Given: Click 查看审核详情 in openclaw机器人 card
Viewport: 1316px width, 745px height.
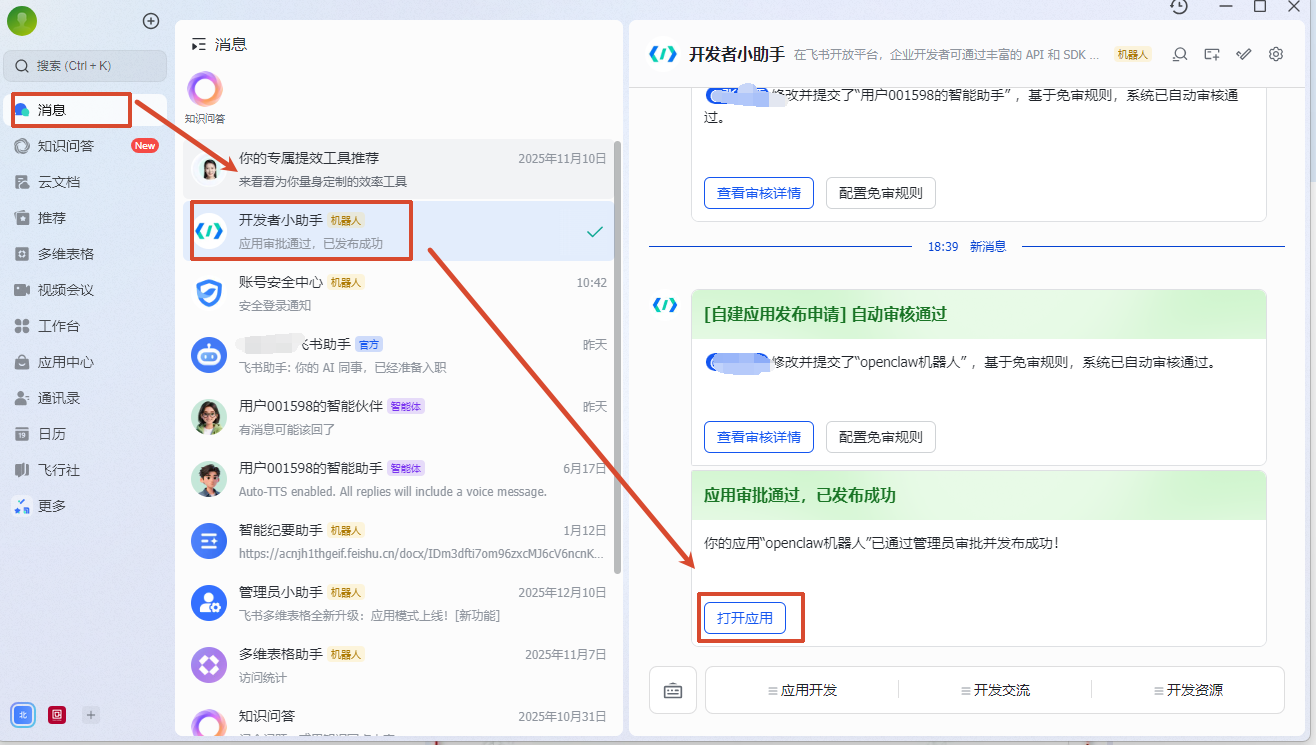Looking at the screenshot, I should [x=759, y=437].
